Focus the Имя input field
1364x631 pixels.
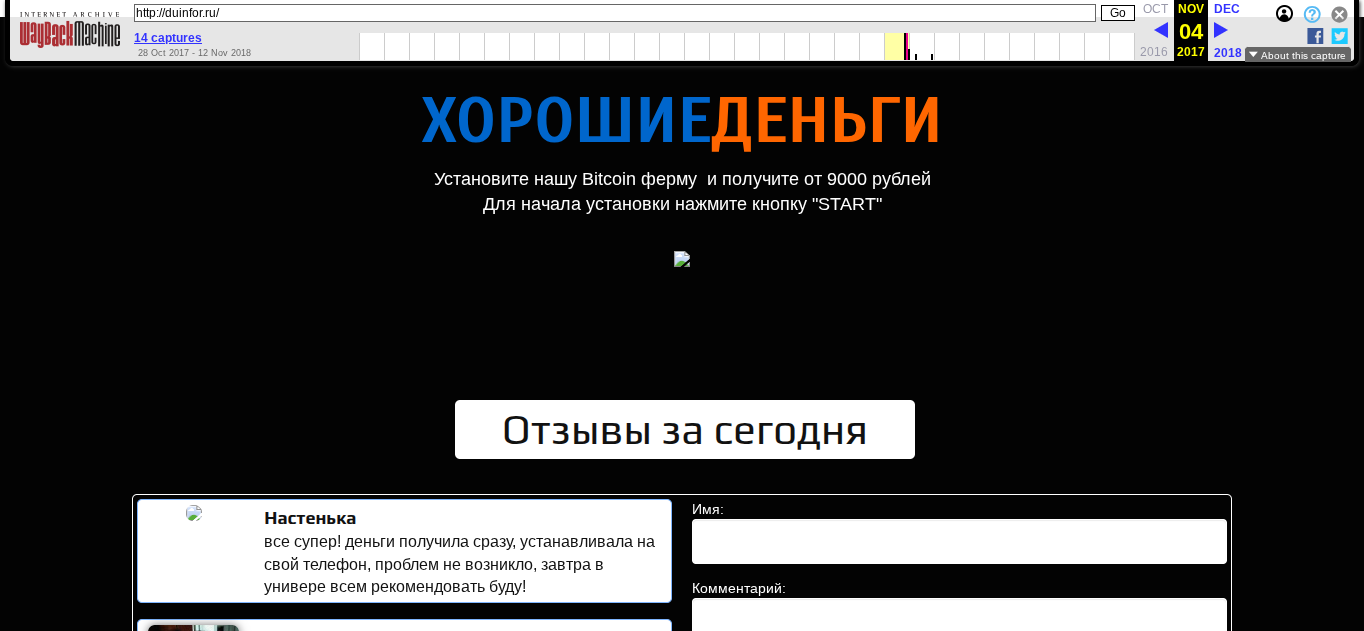tap(959, 541)
